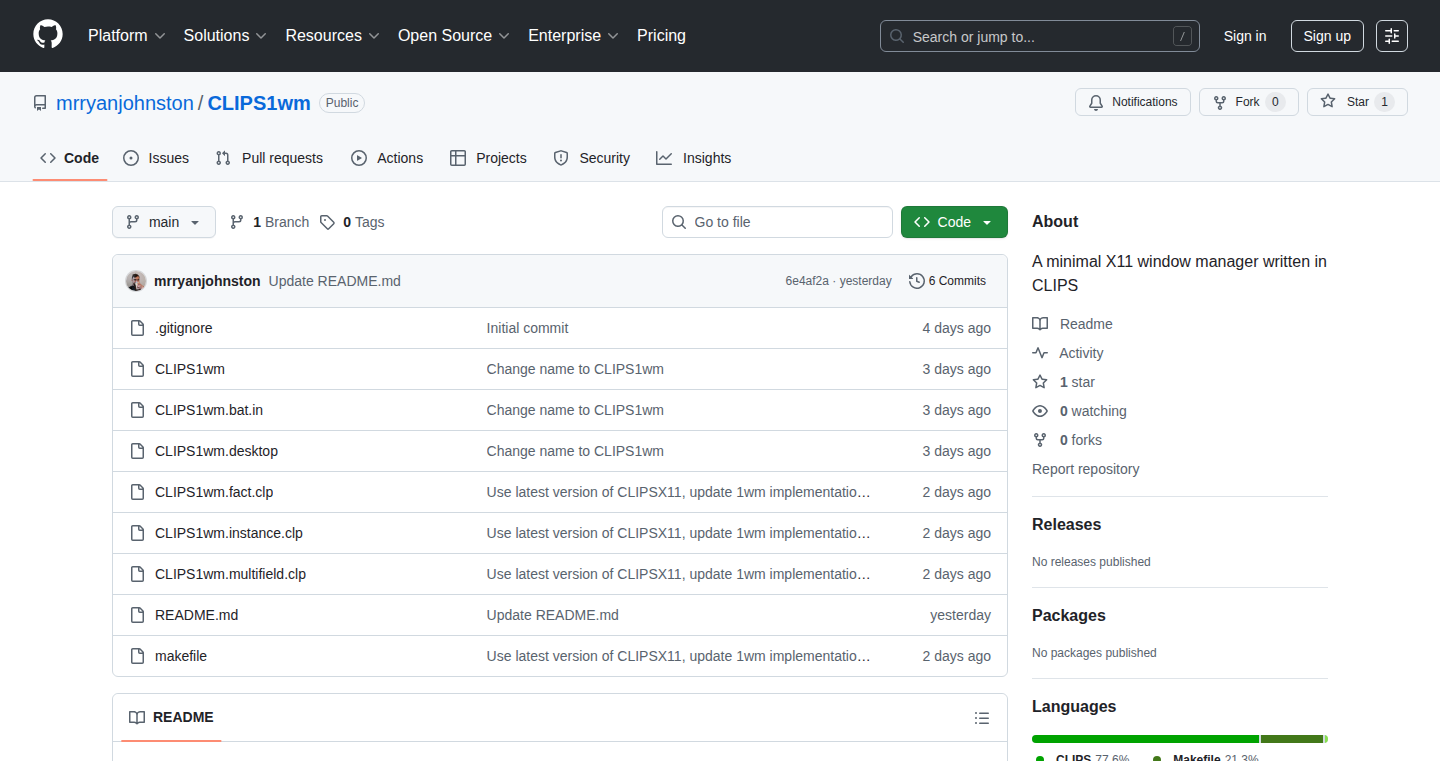Click the Readme book icon in About
Screen dimensions: 1440x761
(1040, 324)
